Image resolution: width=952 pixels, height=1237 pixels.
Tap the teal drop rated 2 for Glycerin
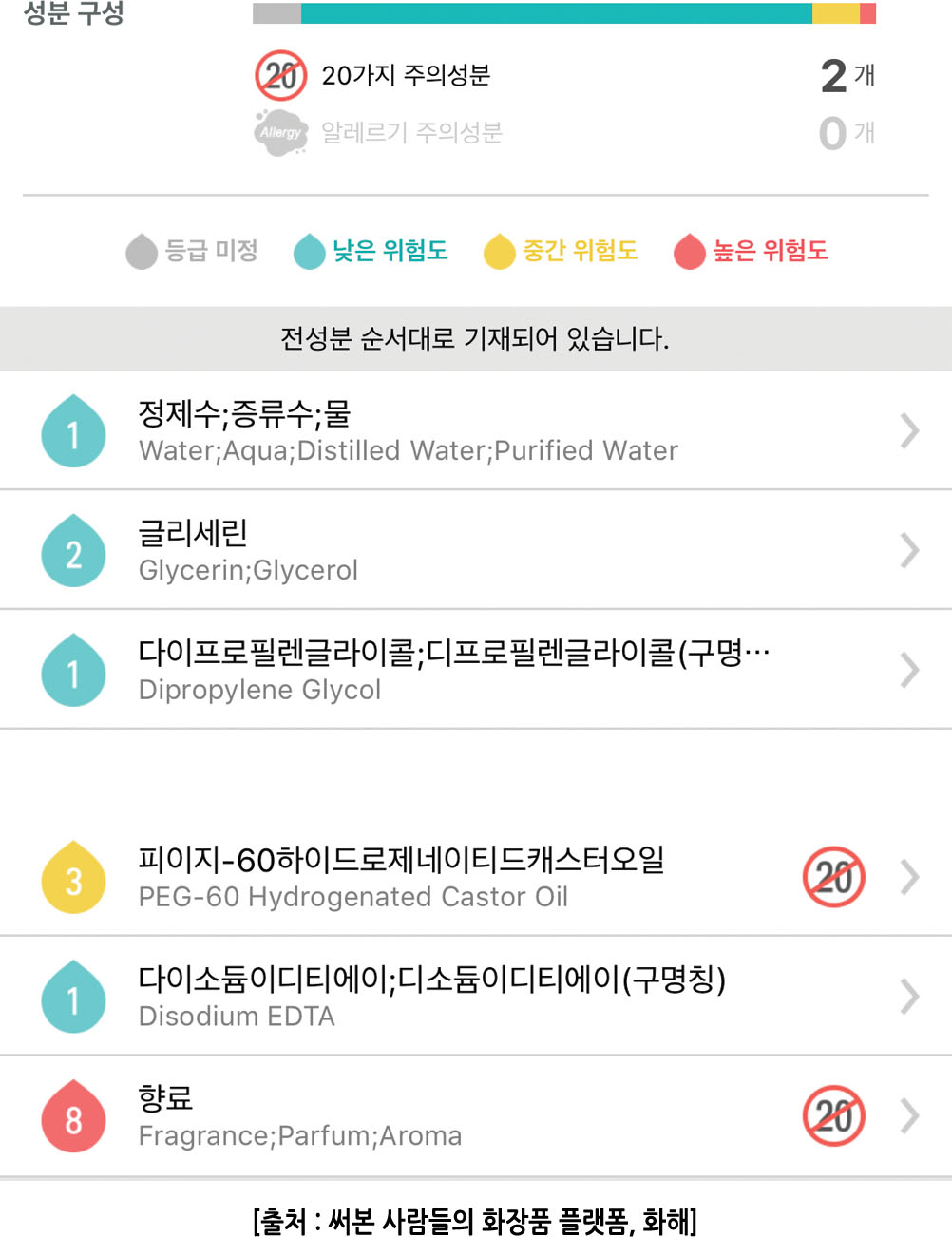click(x=73, y=551)
